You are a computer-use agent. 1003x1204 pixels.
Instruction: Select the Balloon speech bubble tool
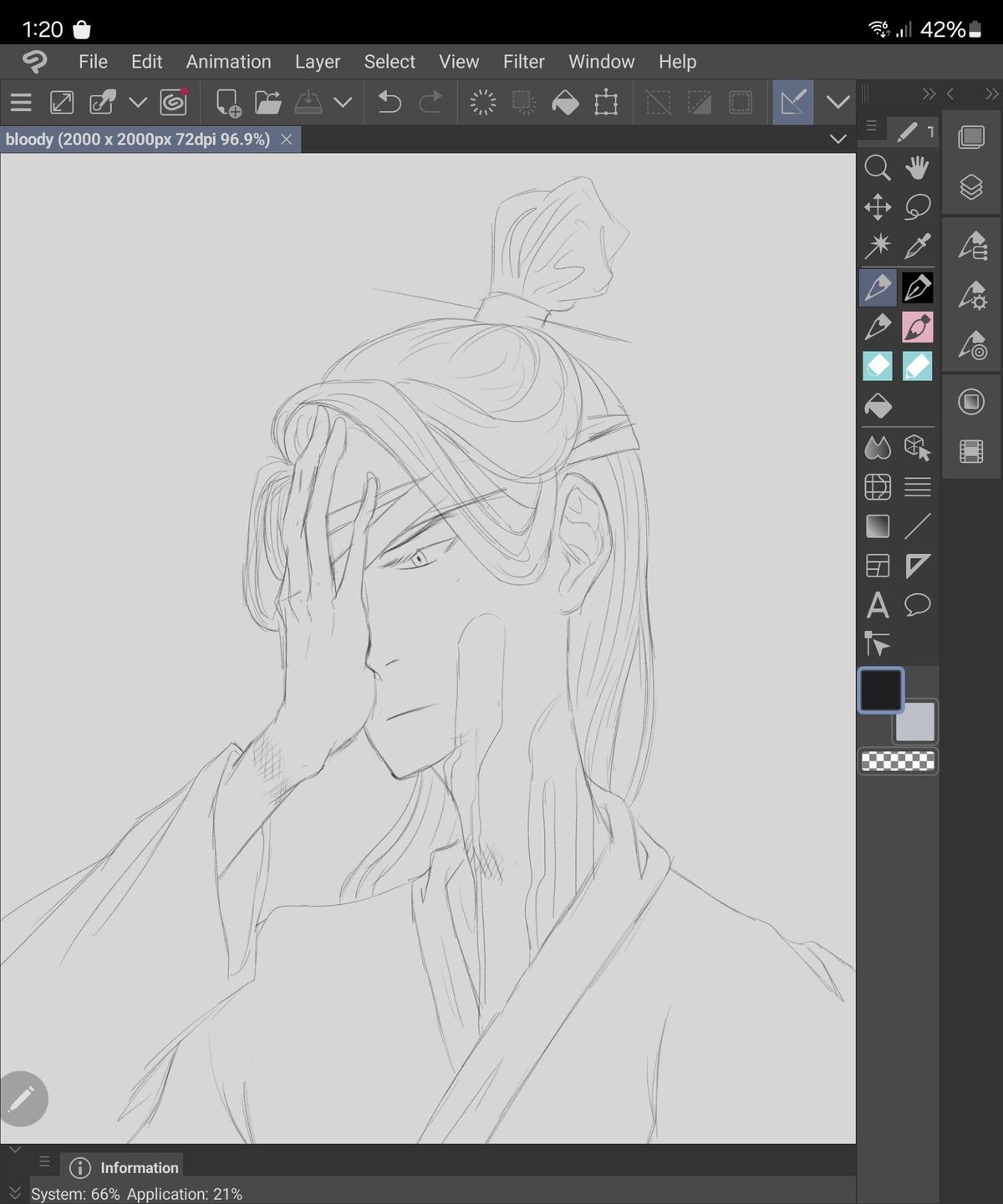(917, 605)
